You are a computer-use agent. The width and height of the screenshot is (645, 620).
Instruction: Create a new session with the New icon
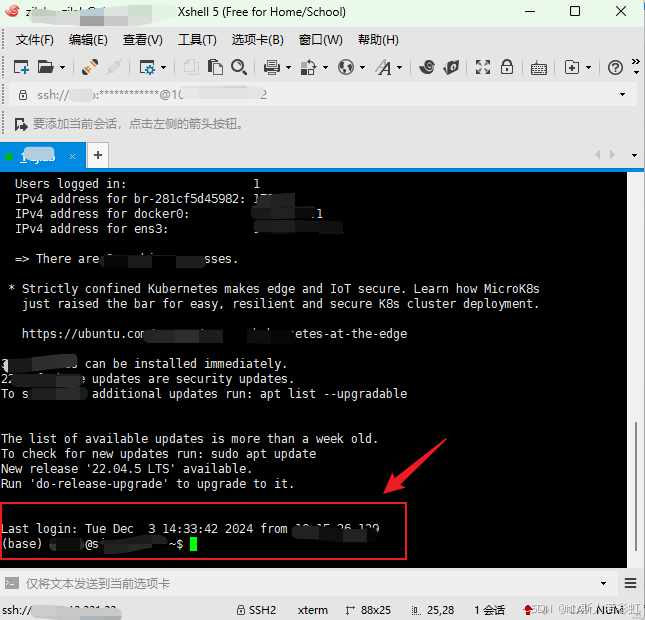point(21,67)
